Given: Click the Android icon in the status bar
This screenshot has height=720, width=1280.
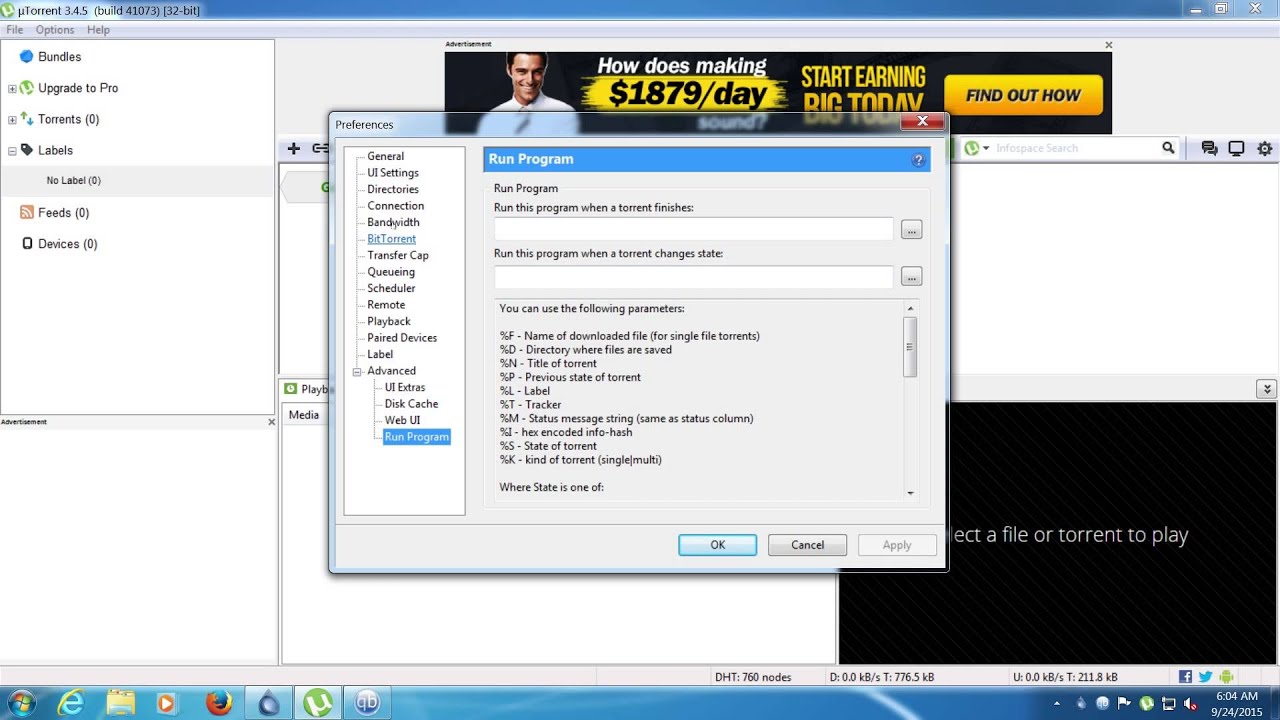Looking at the screenshot, I should tap(1227, 677).
